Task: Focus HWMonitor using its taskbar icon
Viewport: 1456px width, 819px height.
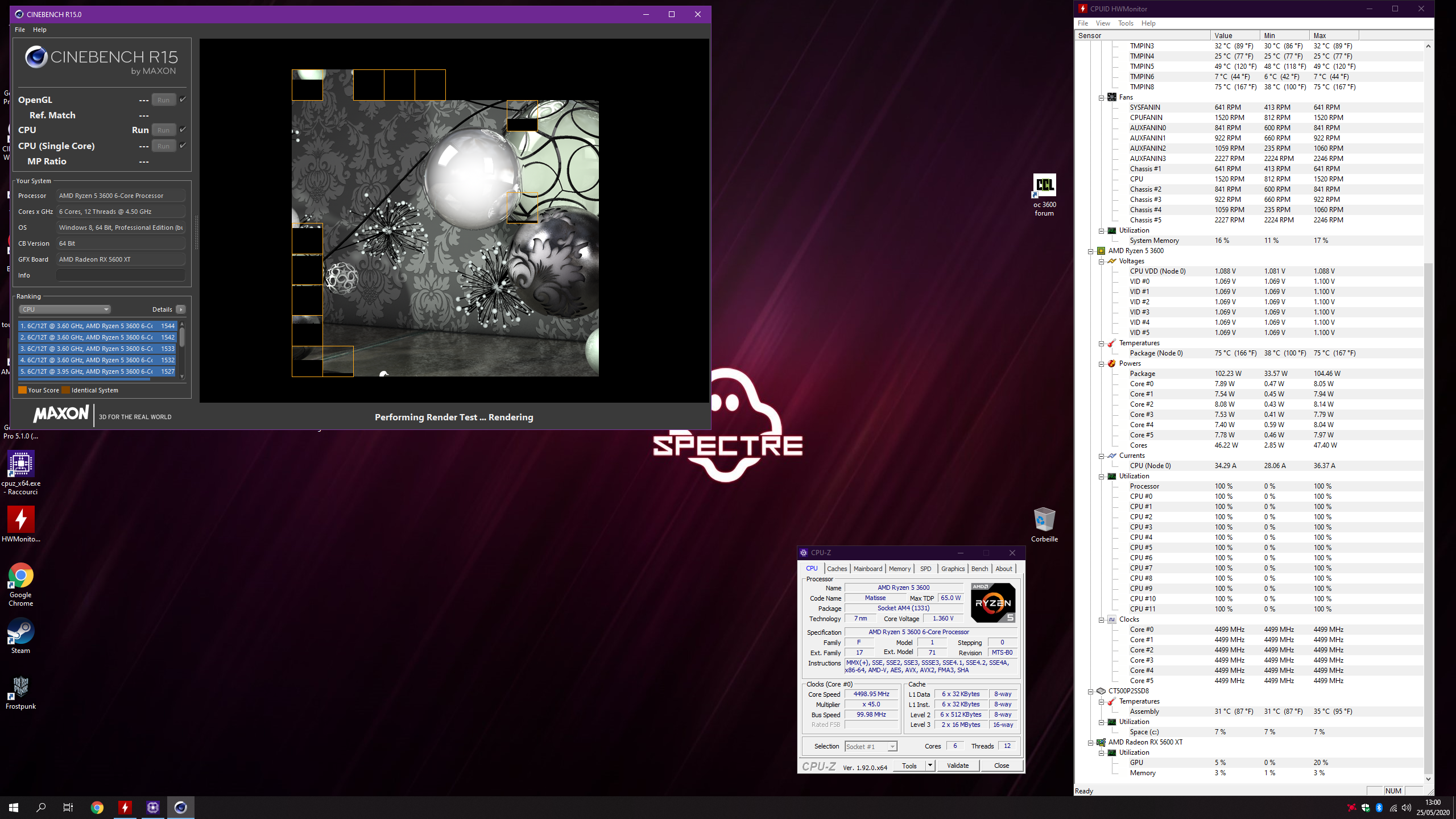Action: point(125,807)
